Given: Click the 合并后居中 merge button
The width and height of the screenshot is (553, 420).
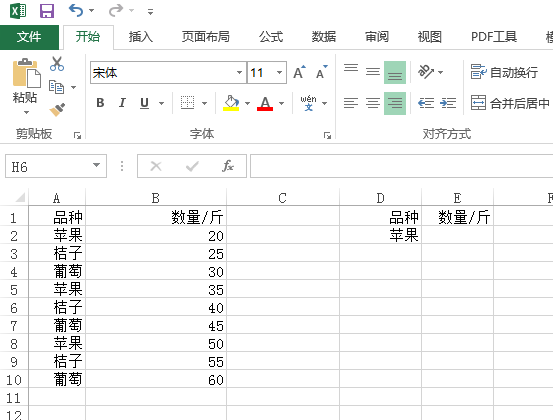Looking at the screenshot, I should [510, 103].
